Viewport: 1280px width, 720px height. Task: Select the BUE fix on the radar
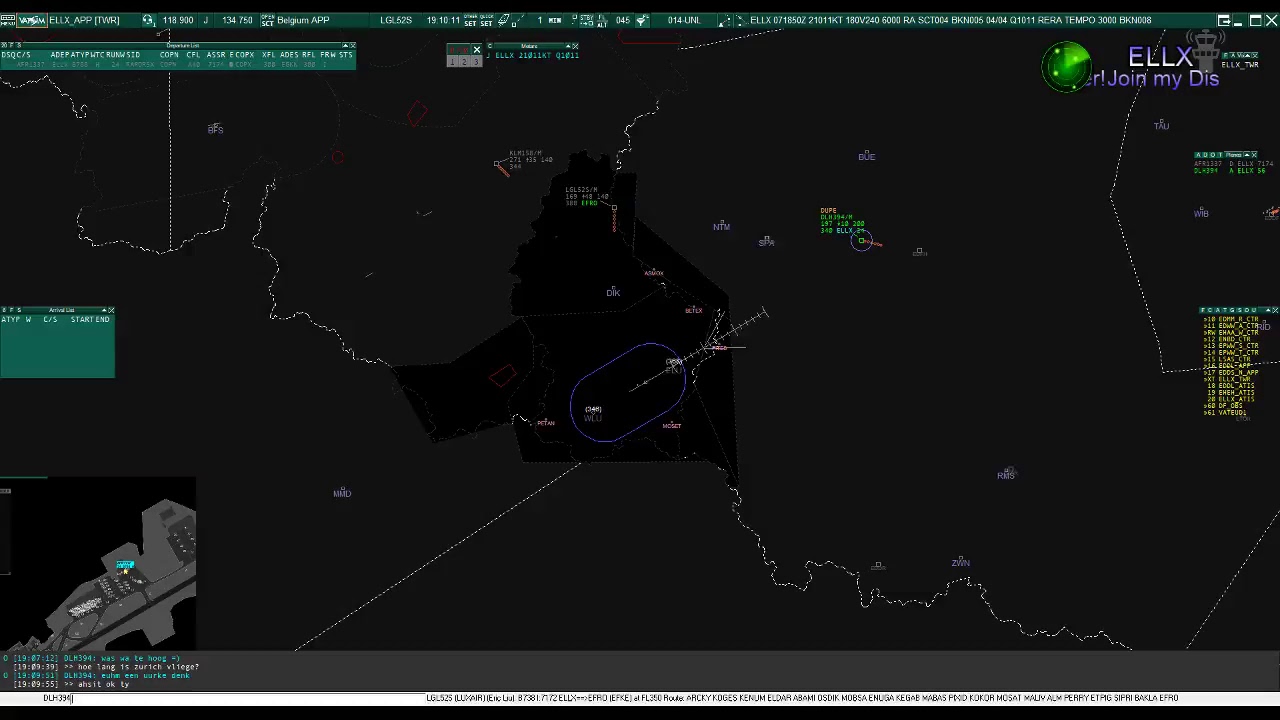(867, 157)
